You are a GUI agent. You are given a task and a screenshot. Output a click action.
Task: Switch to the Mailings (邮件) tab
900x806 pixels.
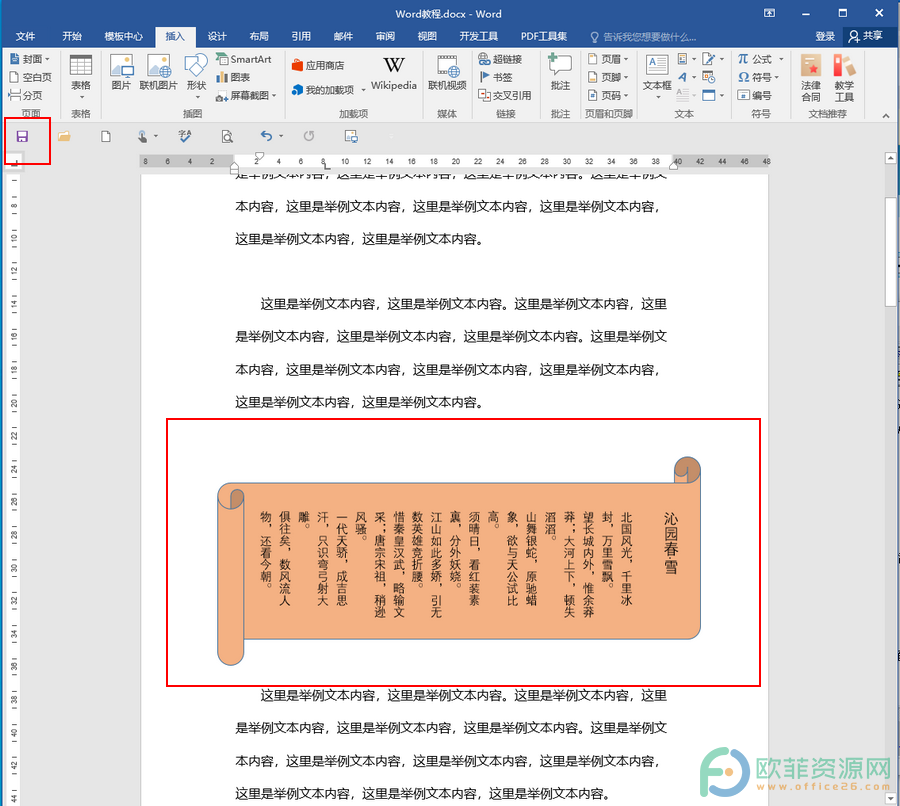343,36
